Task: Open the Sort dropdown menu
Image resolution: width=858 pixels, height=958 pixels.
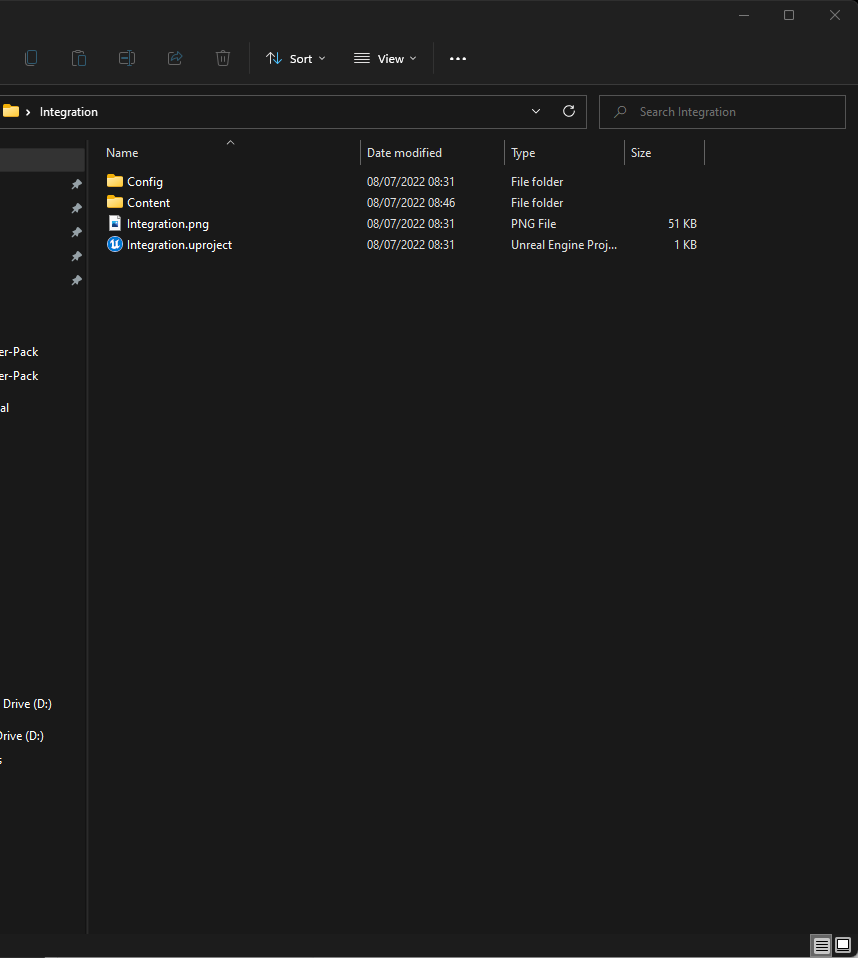Action: pyautogui.click(x=296, y=59)
